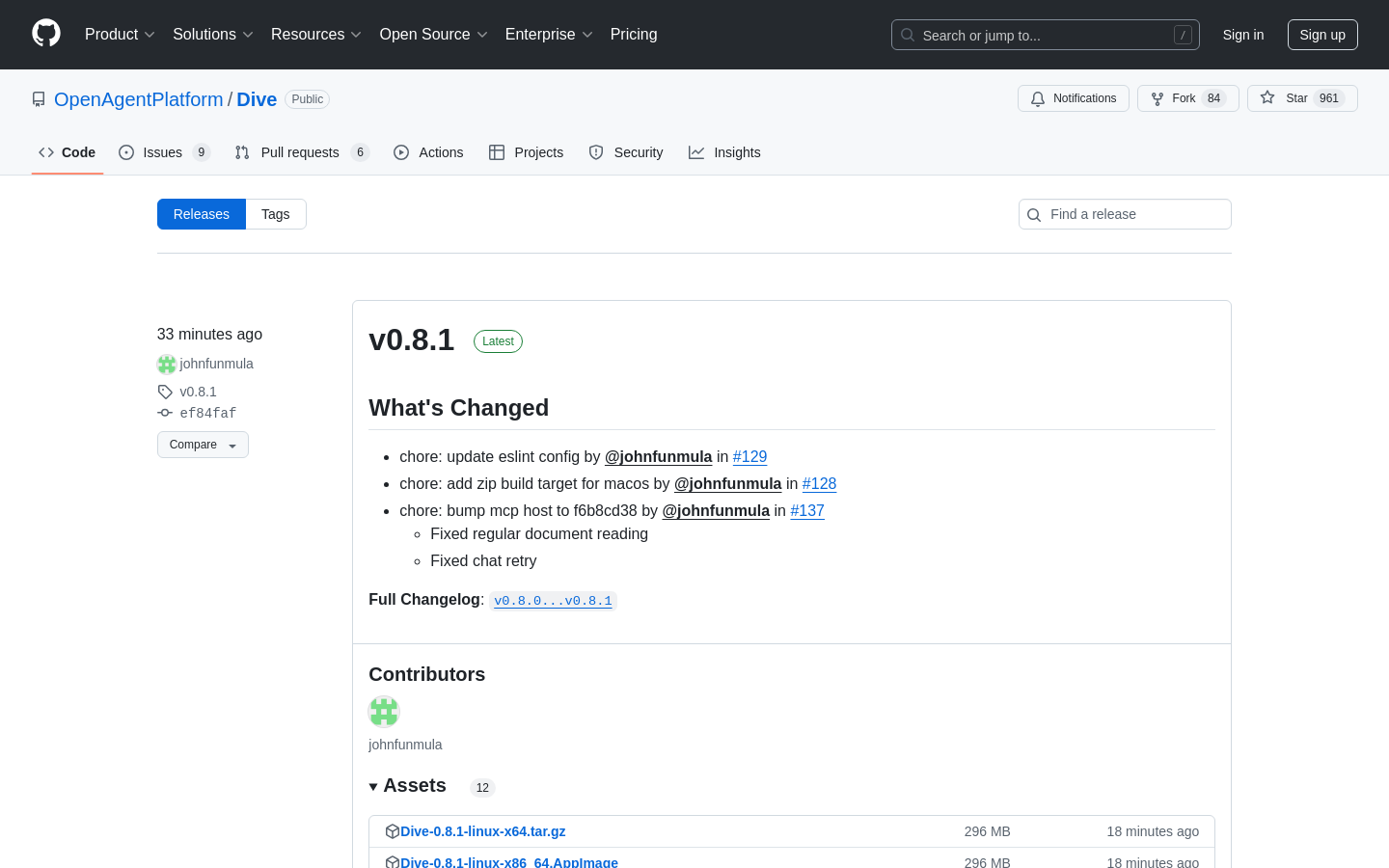Screen dimensions: 1389x868
Task: Open johnfunmula profile in the release sidebar
Action: click(216, 364)
